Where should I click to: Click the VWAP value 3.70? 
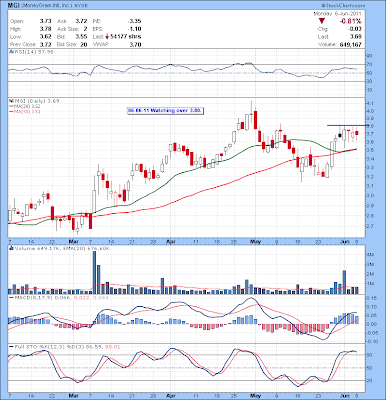[135, 44]
